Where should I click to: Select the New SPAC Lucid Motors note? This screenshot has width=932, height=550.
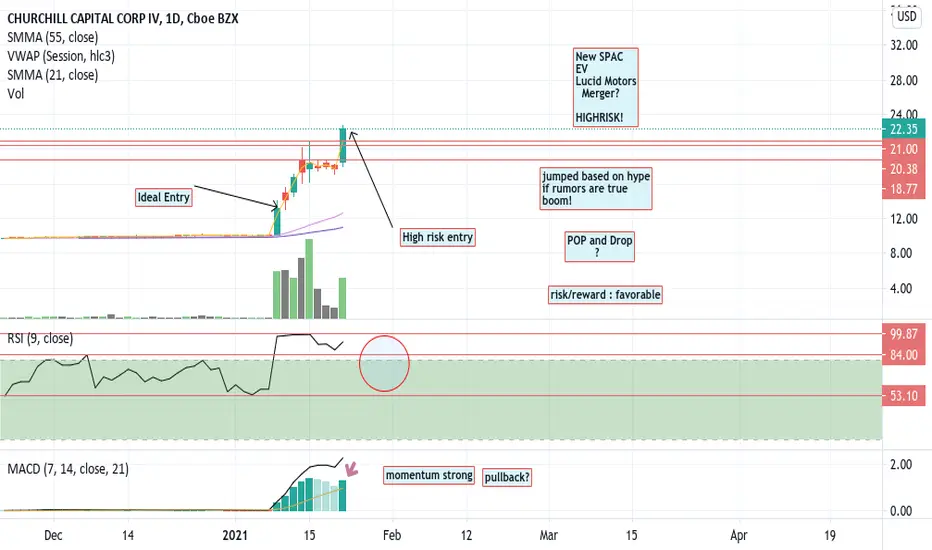606,87
